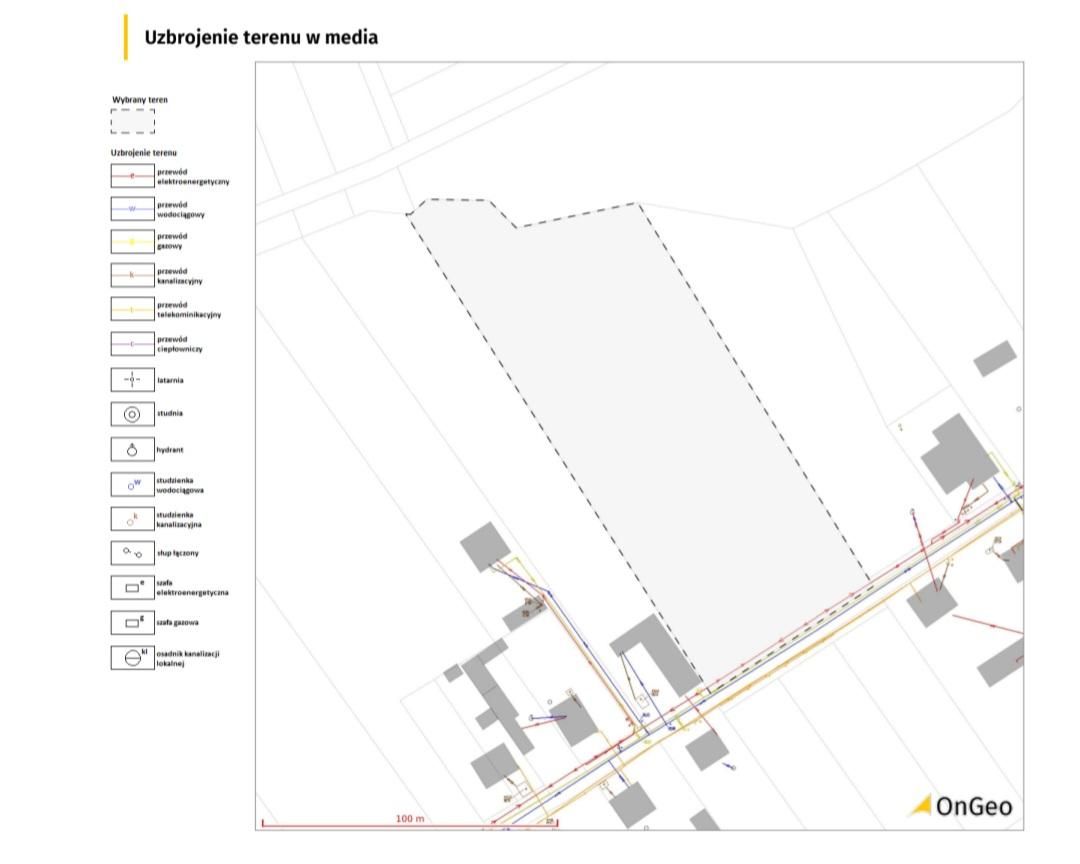The image size is (1080, 864).
Task: Click the studzienka wodociągowa symbol
Action: coord(132,484)
